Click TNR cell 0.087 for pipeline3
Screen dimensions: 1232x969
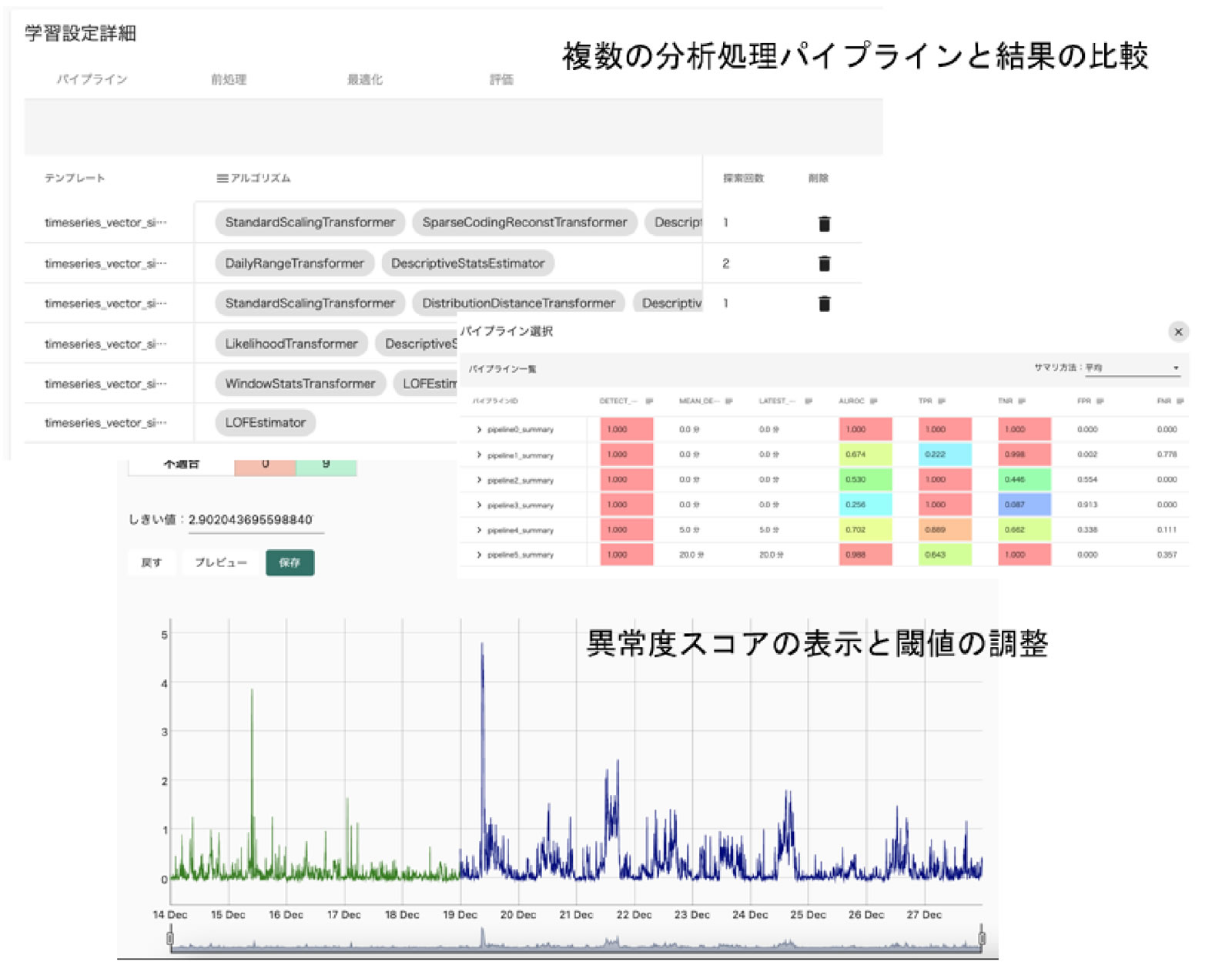[x=1024, y=505]
